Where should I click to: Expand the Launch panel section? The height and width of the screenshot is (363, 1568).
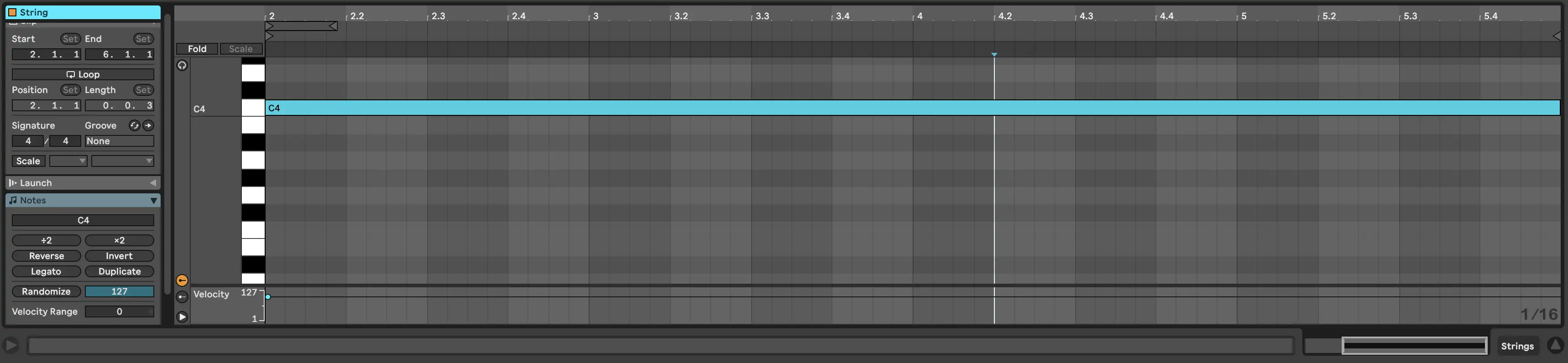coord(153,183)
